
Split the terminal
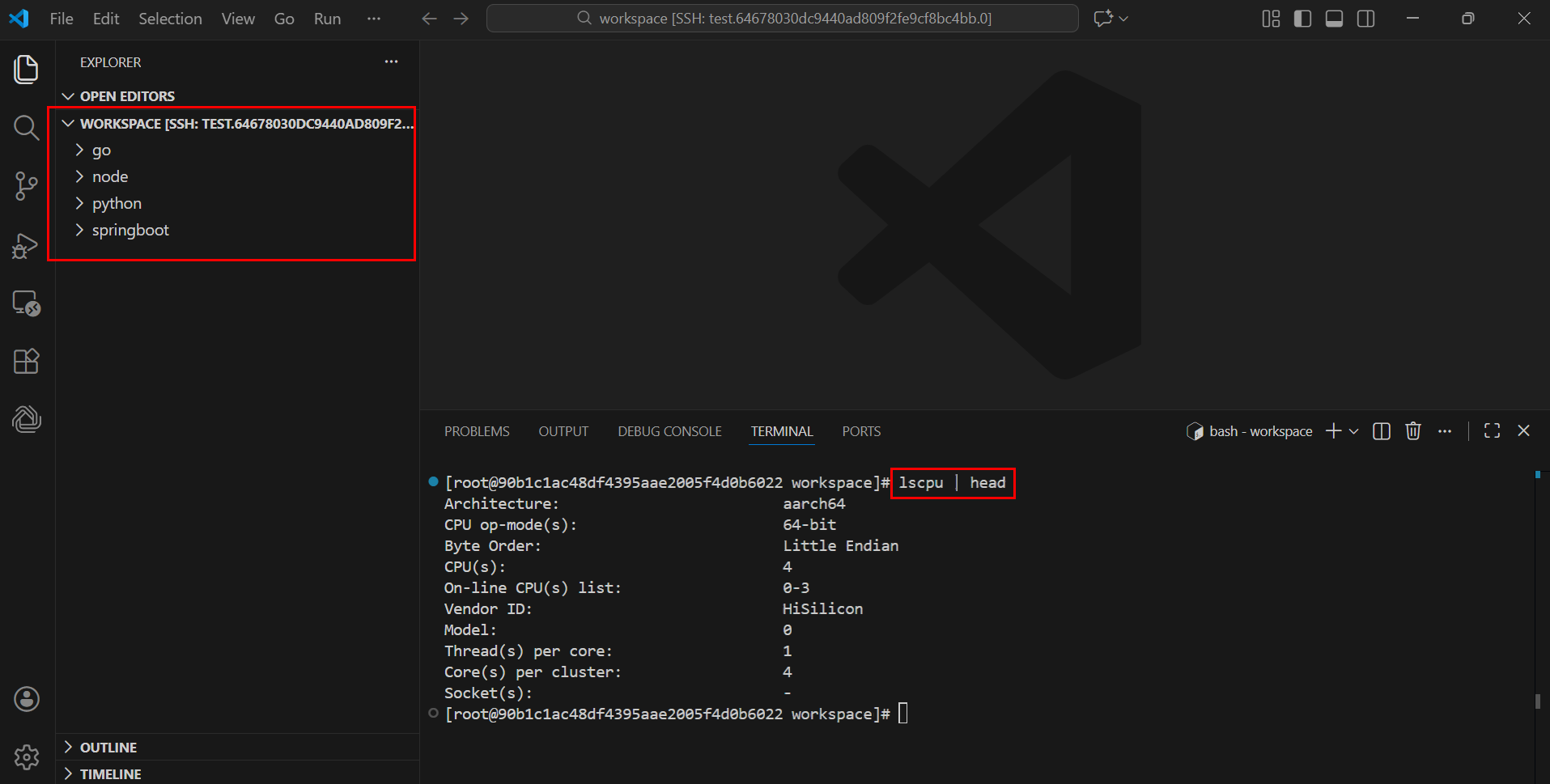point(1382,431)
